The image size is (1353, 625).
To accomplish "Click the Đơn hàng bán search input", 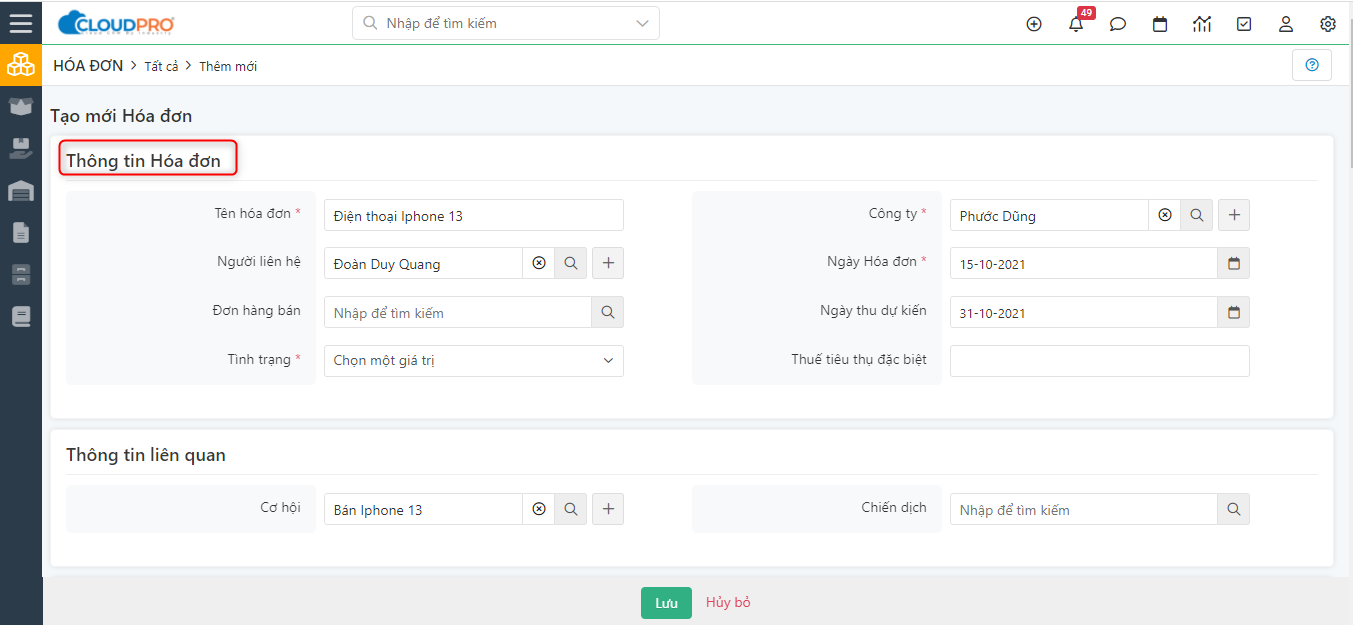I will coord(458,312).
